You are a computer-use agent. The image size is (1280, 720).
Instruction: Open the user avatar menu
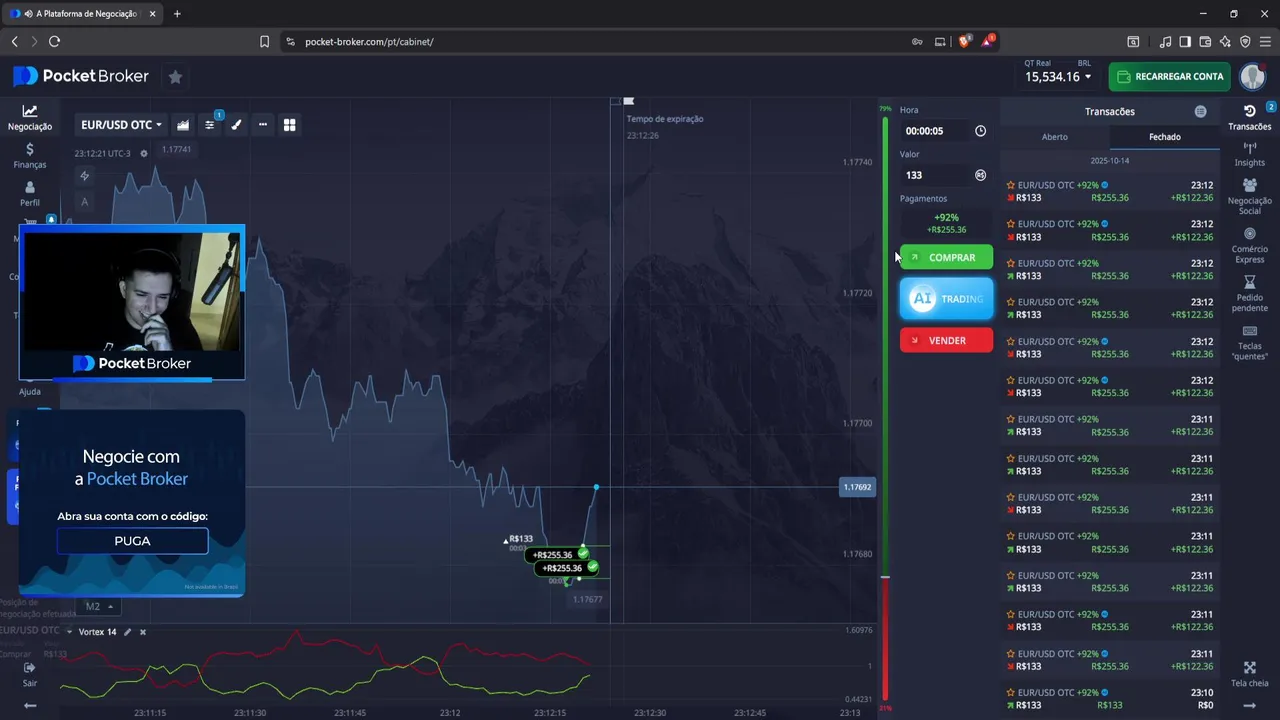(x=1252, y=76)
